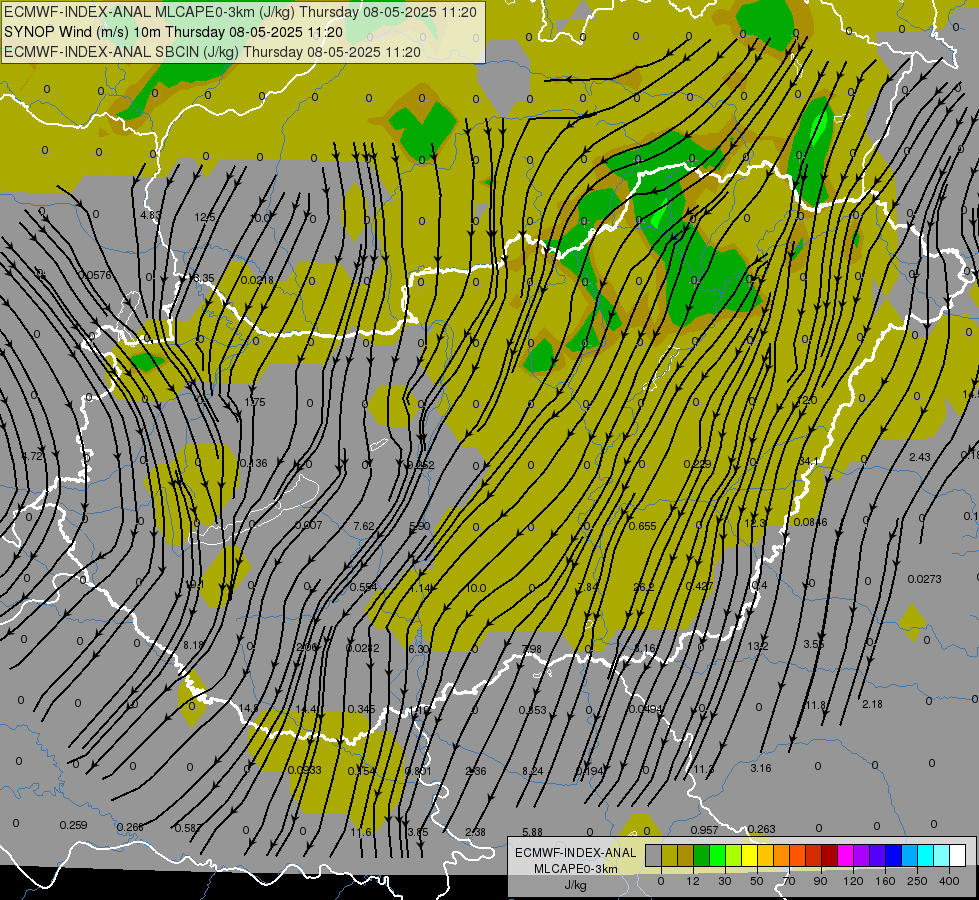The height and width of the screenshot is (900, 979).
Task: Click the map value '0.0846'
Action: 810,522
